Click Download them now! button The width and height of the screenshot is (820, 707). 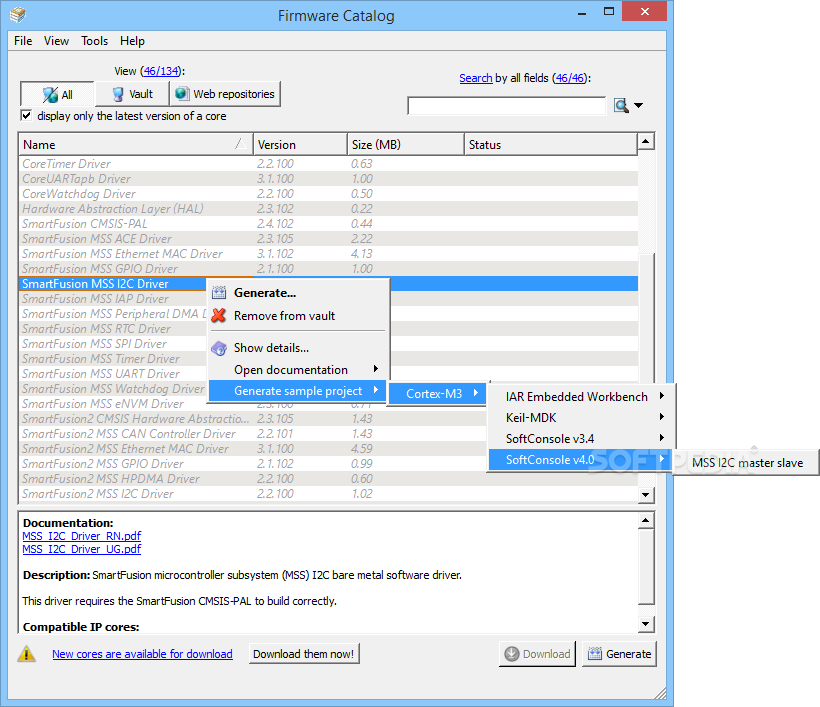304,654
